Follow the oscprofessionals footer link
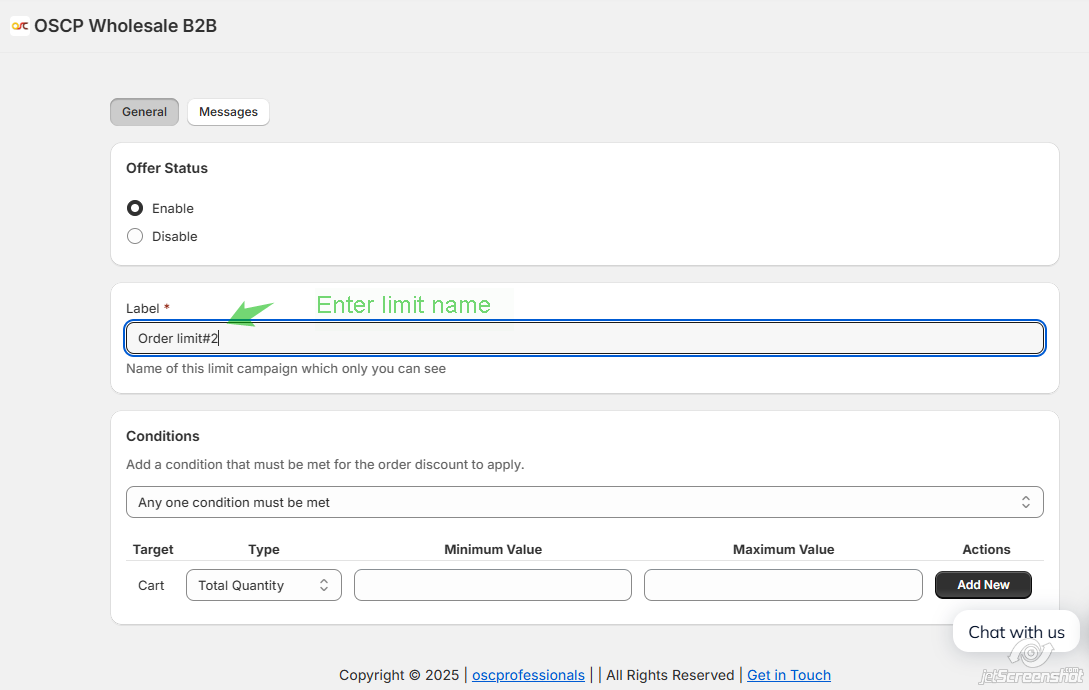Image resolution: width=1089 pixels, height=690 pixels. pyautogui.click(x=528, y=675)
